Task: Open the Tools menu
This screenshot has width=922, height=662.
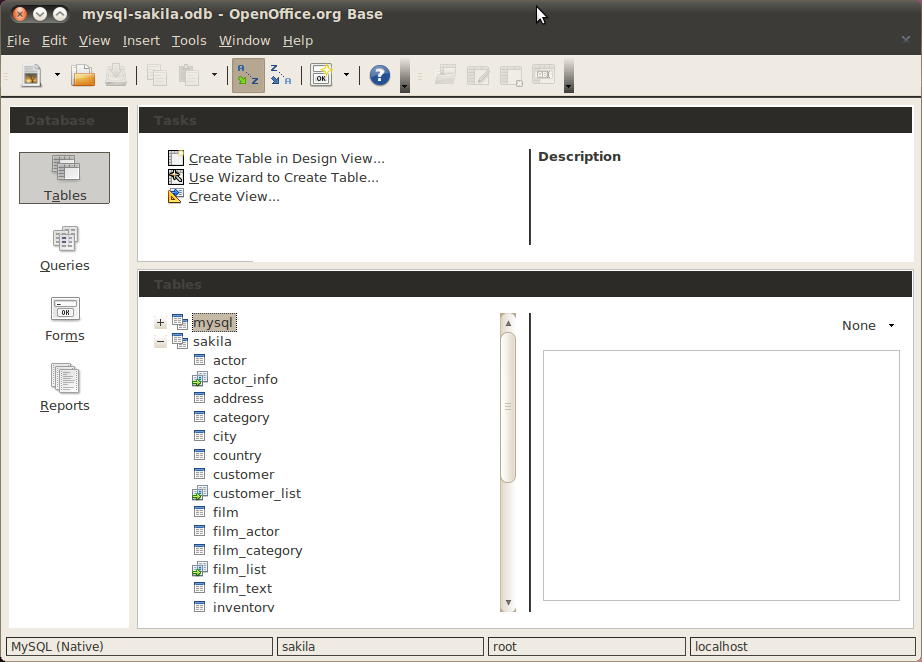Action: [189, 40]
